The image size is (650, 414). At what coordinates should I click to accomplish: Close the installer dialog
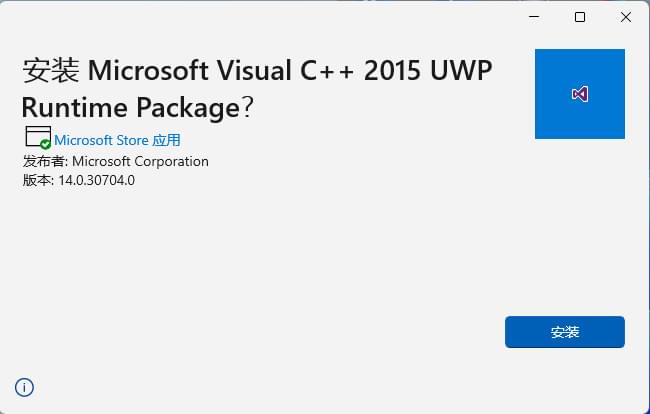626,17
